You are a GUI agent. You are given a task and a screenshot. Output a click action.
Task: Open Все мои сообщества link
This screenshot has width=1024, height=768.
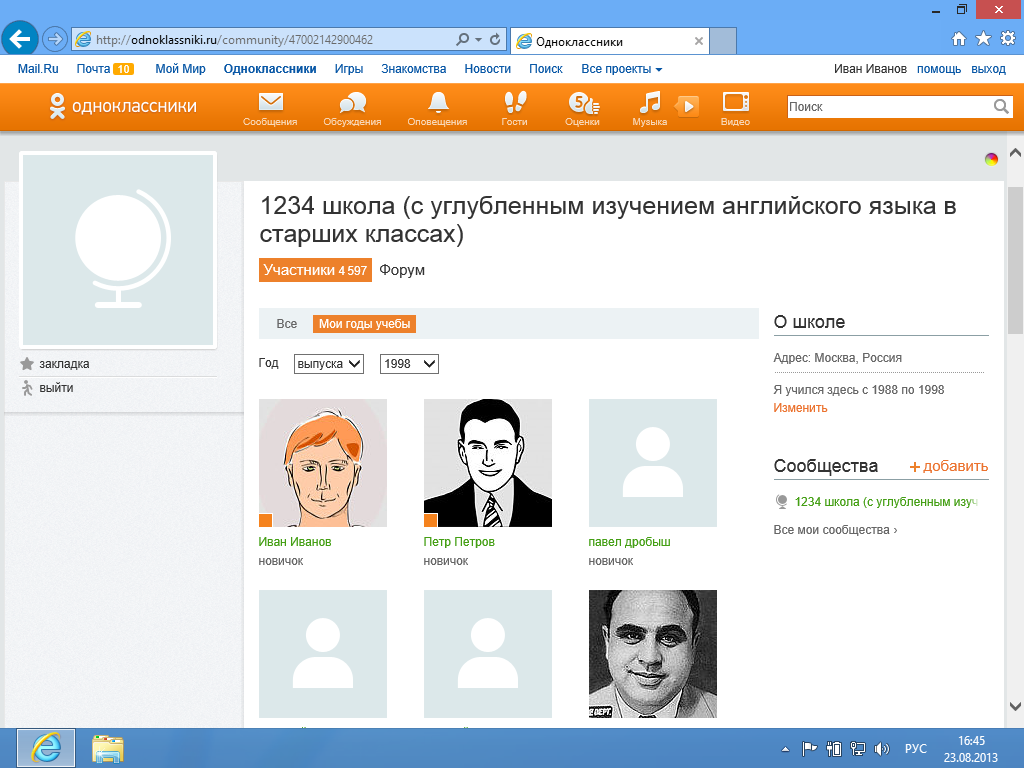coord(835,530)
